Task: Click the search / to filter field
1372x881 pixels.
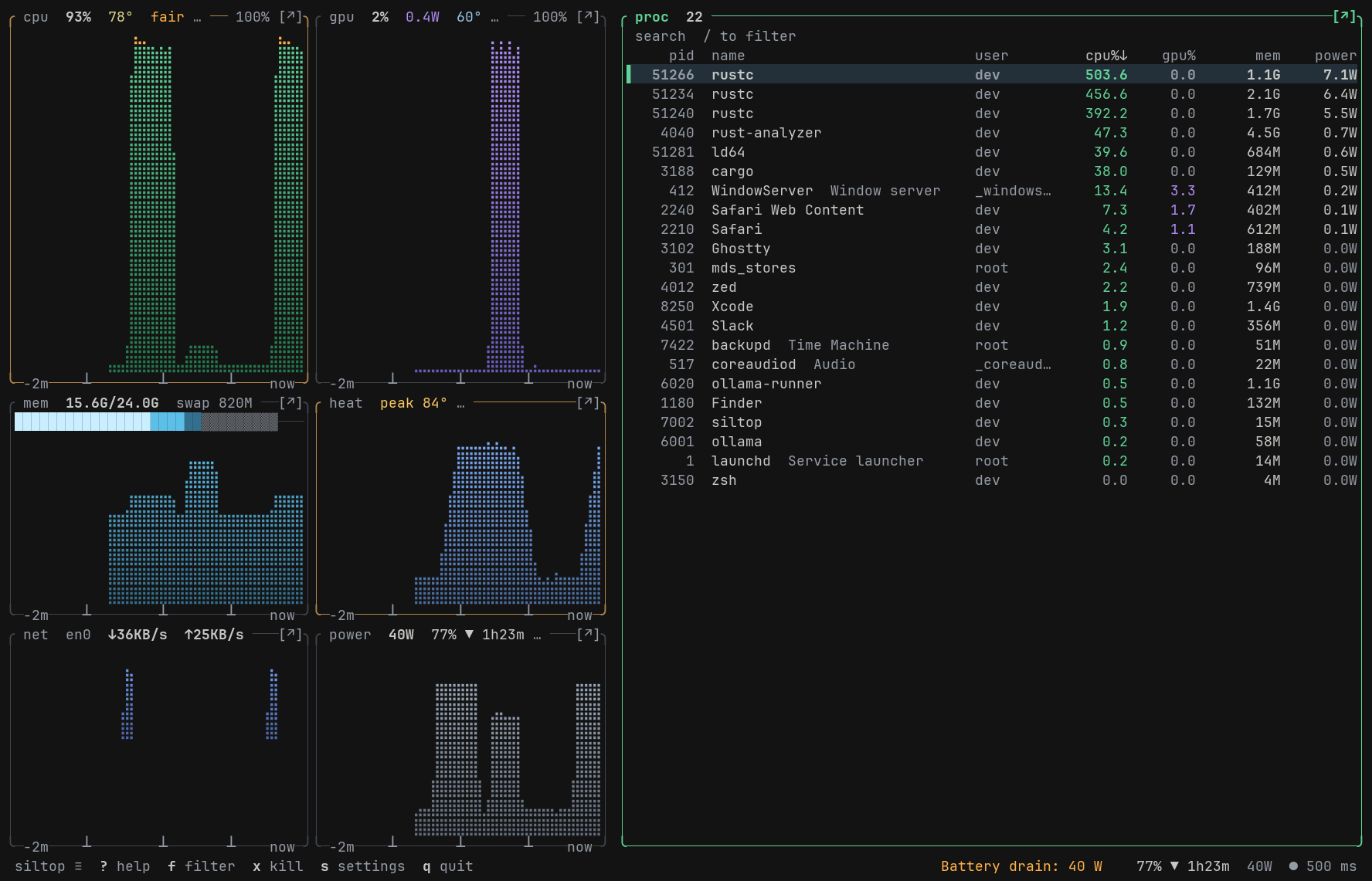Action: [715, 36]
